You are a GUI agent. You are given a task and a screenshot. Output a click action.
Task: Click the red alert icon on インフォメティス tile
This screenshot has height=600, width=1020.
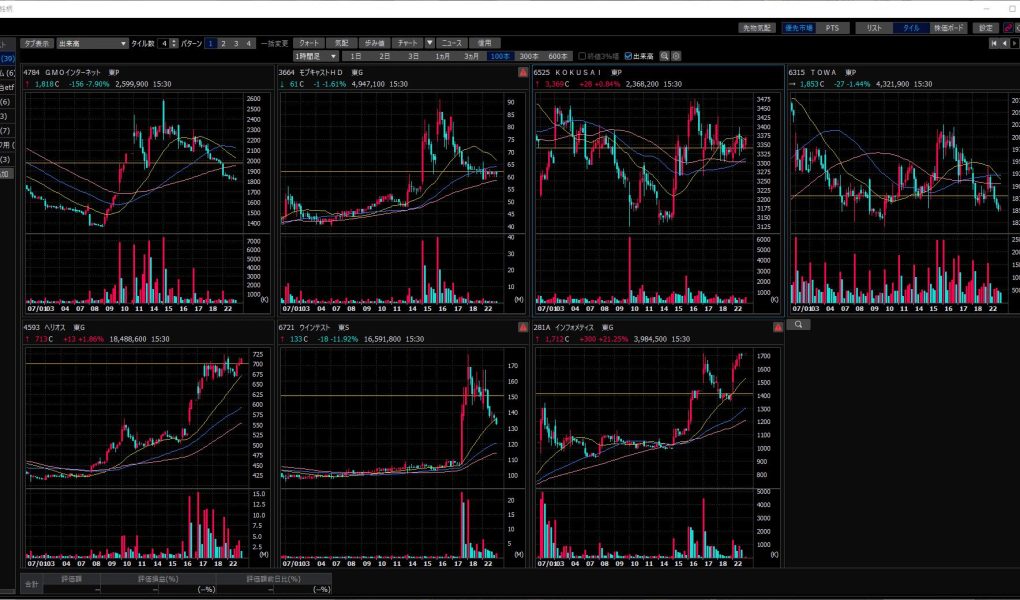777,327
